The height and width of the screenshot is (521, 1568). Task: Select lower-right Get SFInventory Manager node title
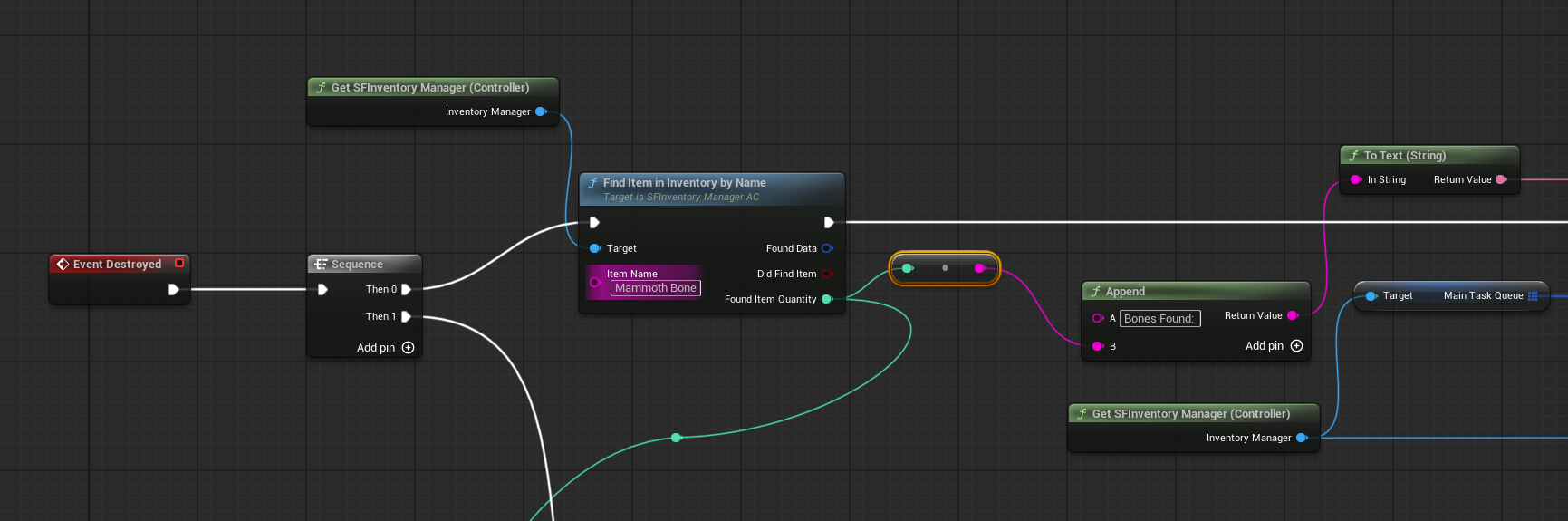point(1191,414)
